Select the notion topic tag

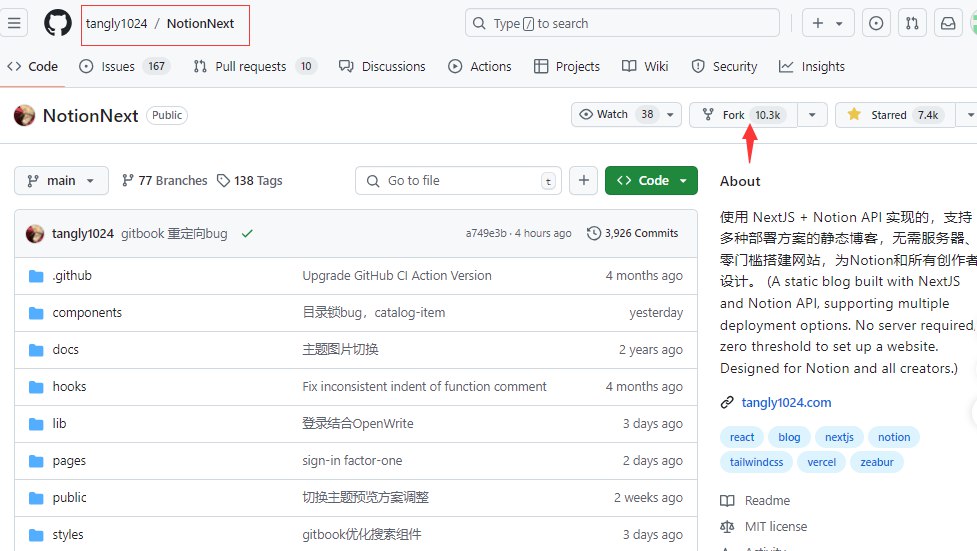click(x=894, y=438)
